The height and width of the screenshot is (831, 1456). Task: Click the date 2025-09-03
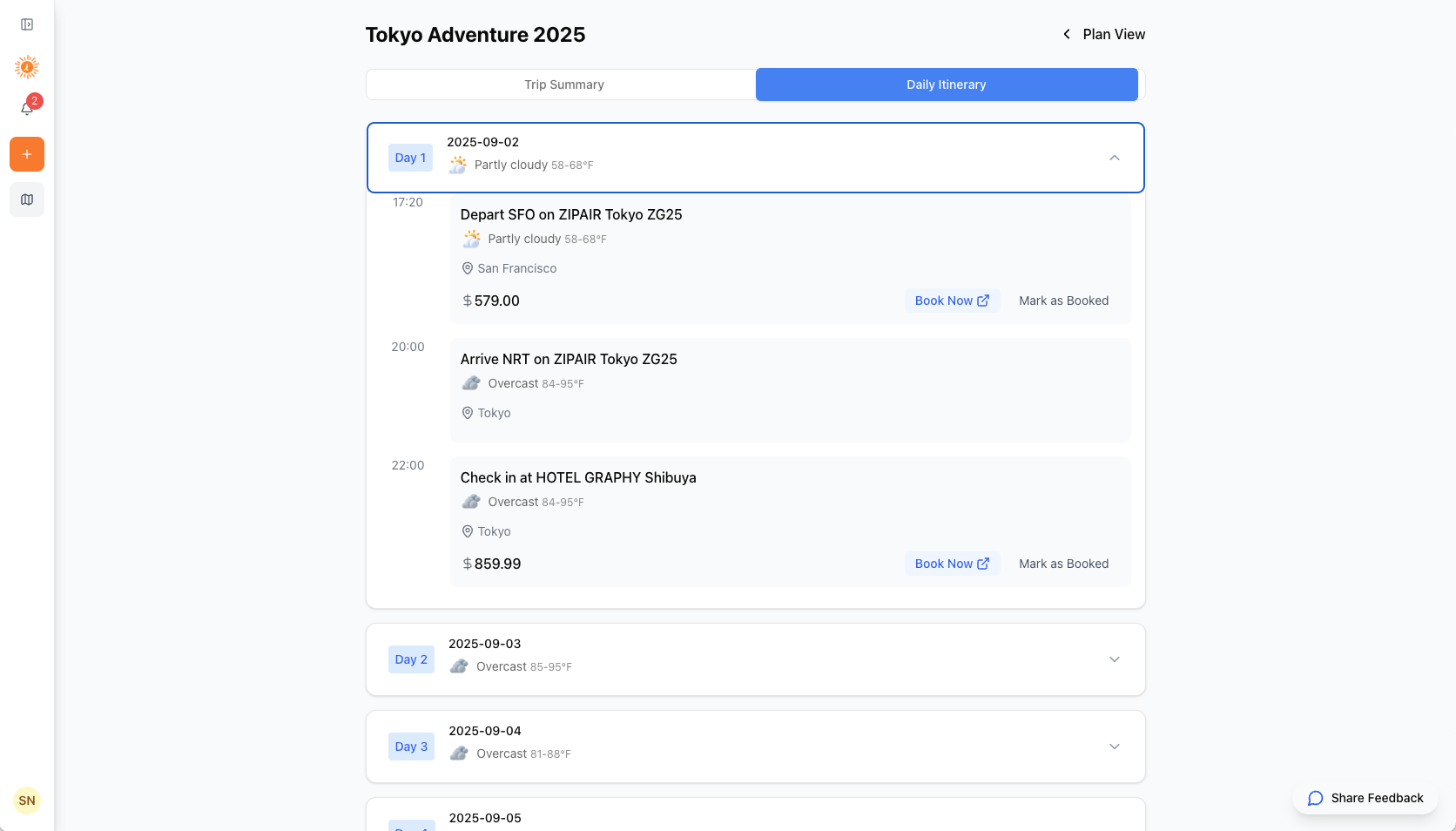click(x=484, y=644)
